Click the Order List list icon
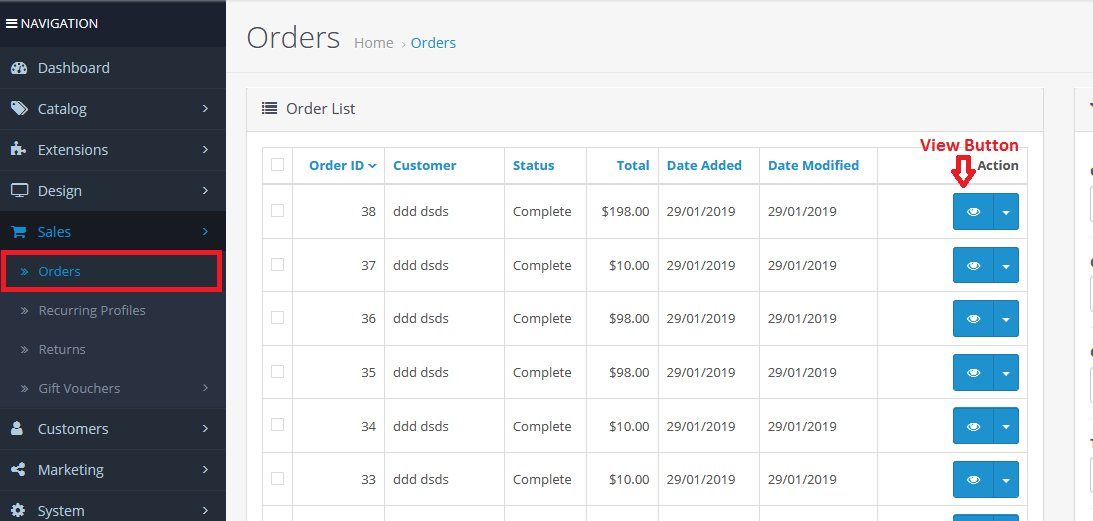The image size is (1093, 521). pyautogui.click(x=269, y=108)
